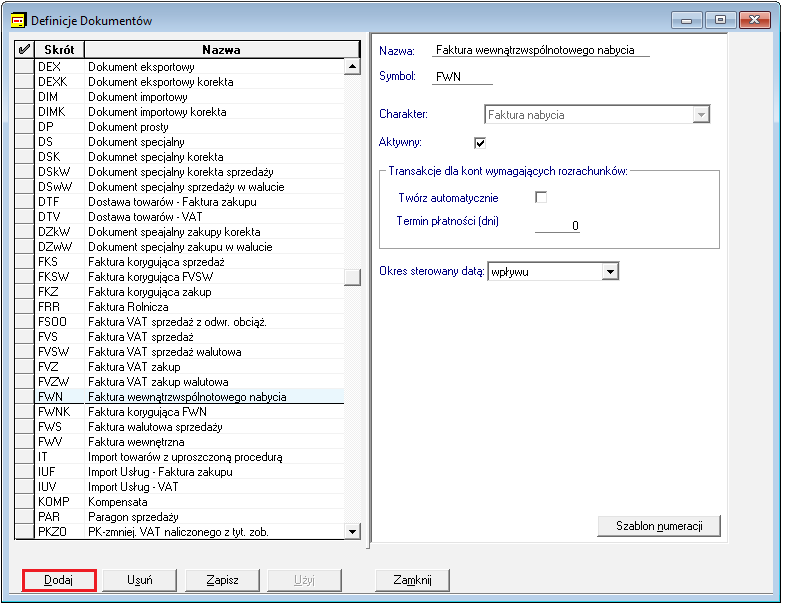Maximize the Definicje Dokumentów window
The width and height of the screenshot is (786, 607).
click(x=720, y=20)
